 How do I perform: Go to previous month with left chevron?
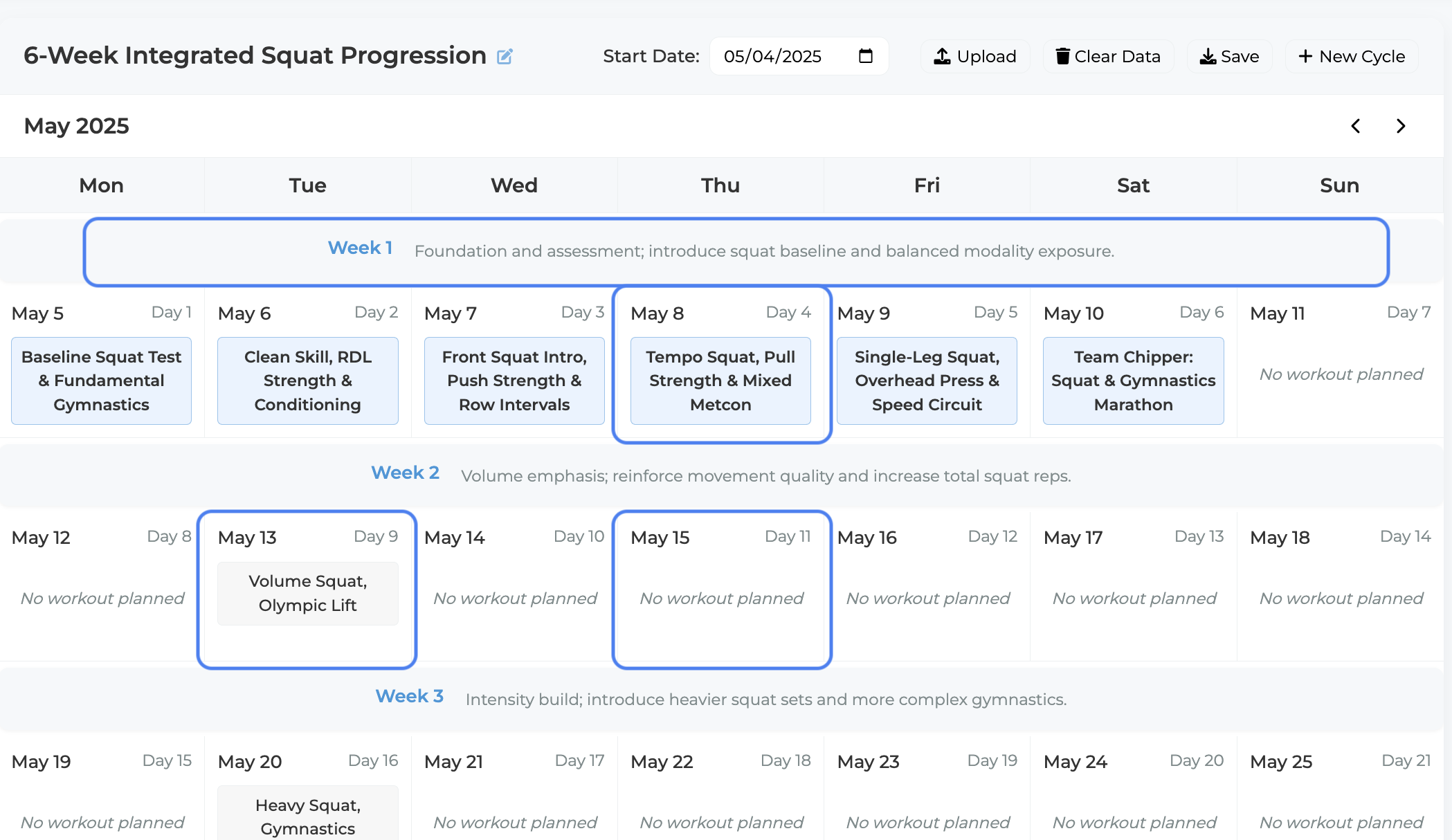pos(1356,126)
